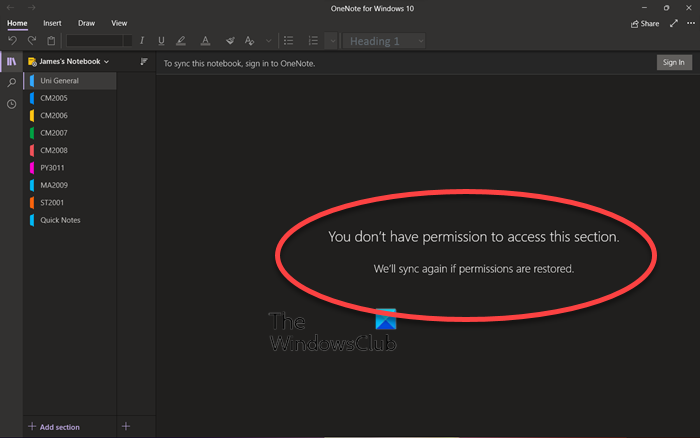Apply the text highlighter

pos(181,41)
